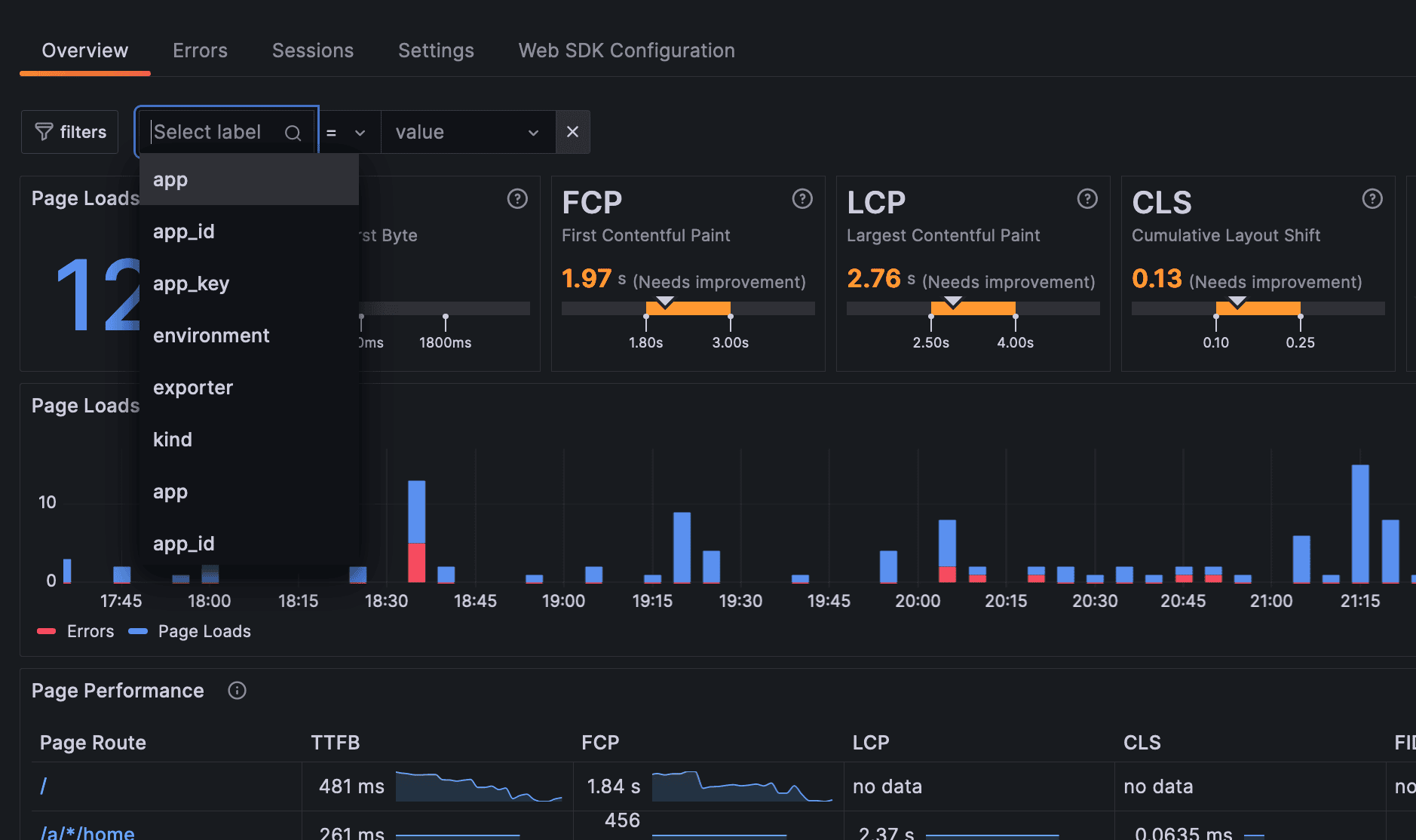Hide Errors by clicking its legend color marker
Image resolution: width=1416 pixels, height=840 pixels.
(x=48, y=631)
